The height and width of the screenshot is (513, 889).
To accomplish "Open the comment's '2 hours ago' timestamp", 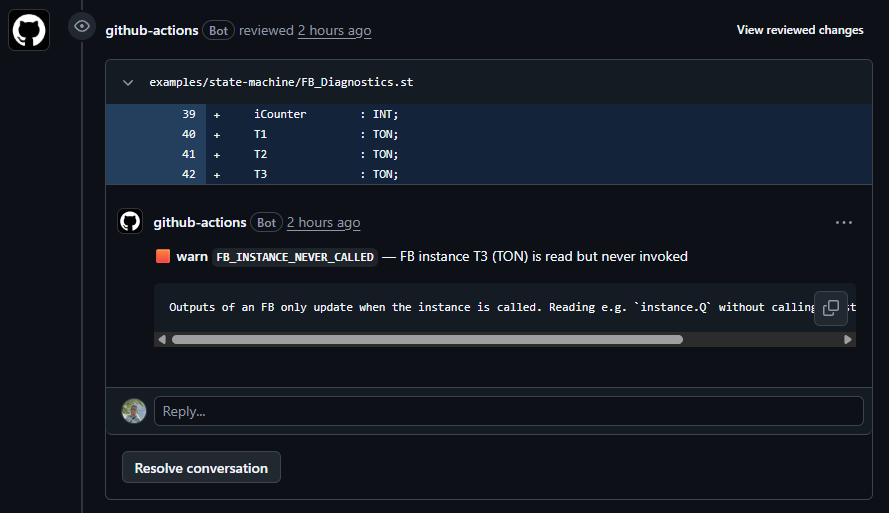I will click(x=323, y=223).
